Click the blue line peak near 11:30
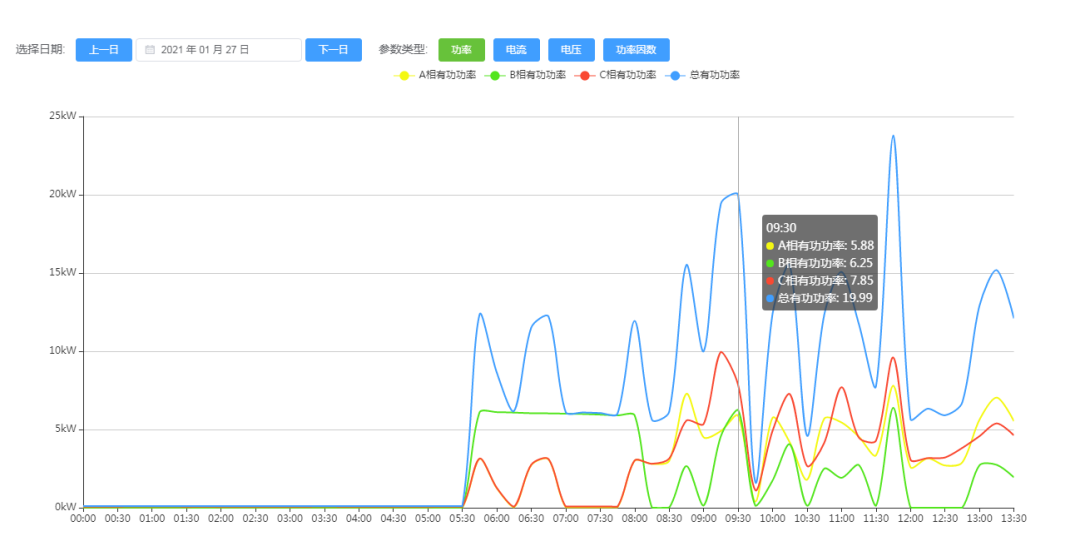 click(x=893, y=136)
